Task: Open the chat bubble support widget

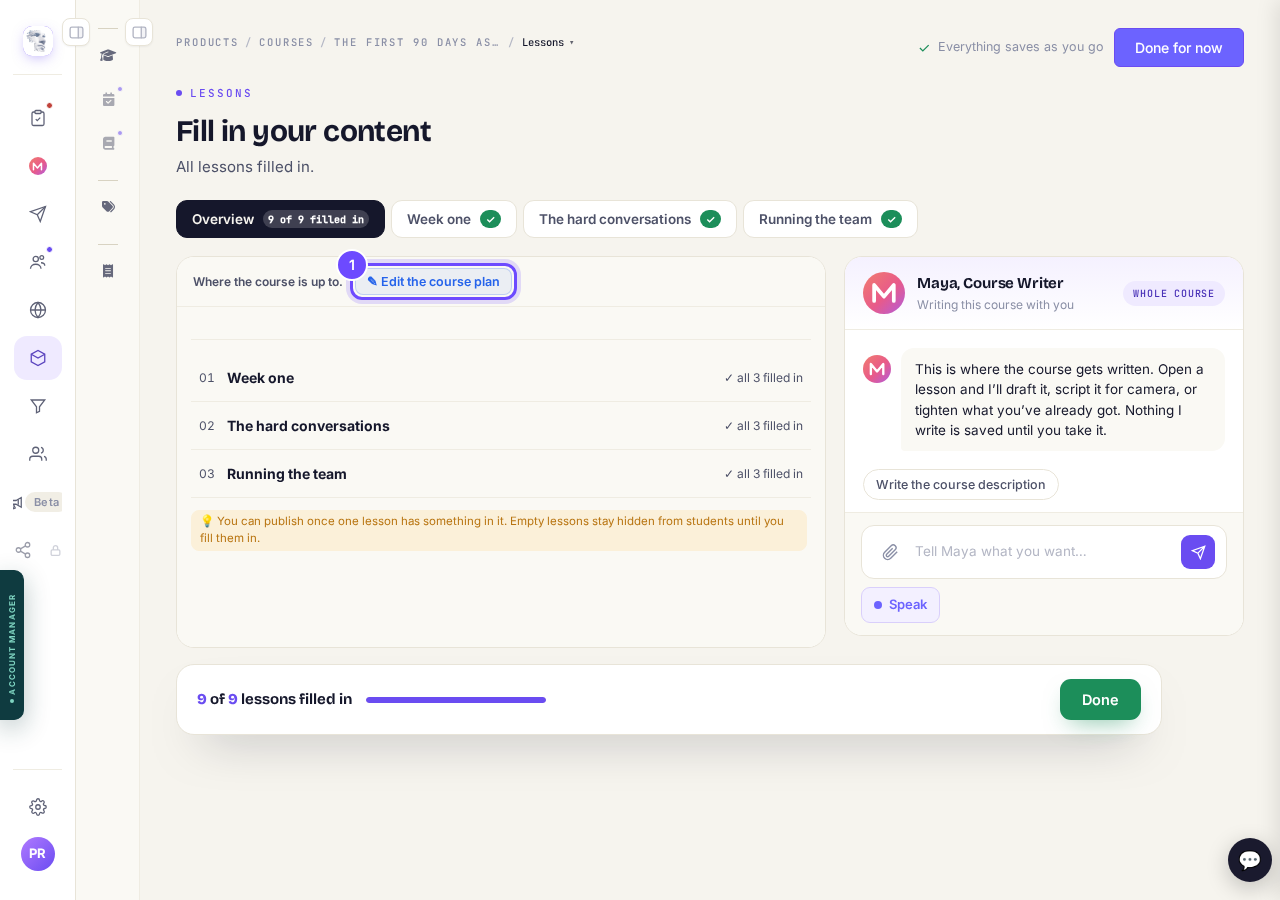Action: [1250, 860]
